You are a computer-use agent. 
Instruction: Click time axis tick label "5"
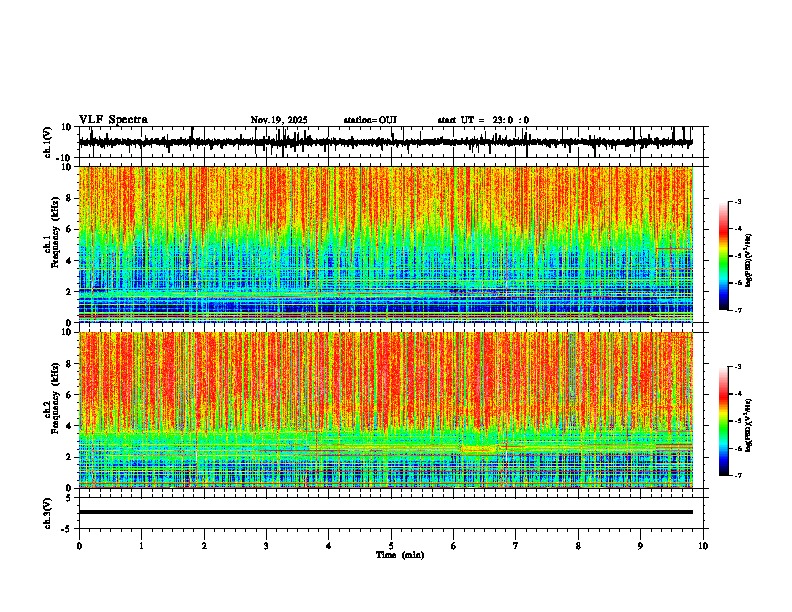pos(391,546)
